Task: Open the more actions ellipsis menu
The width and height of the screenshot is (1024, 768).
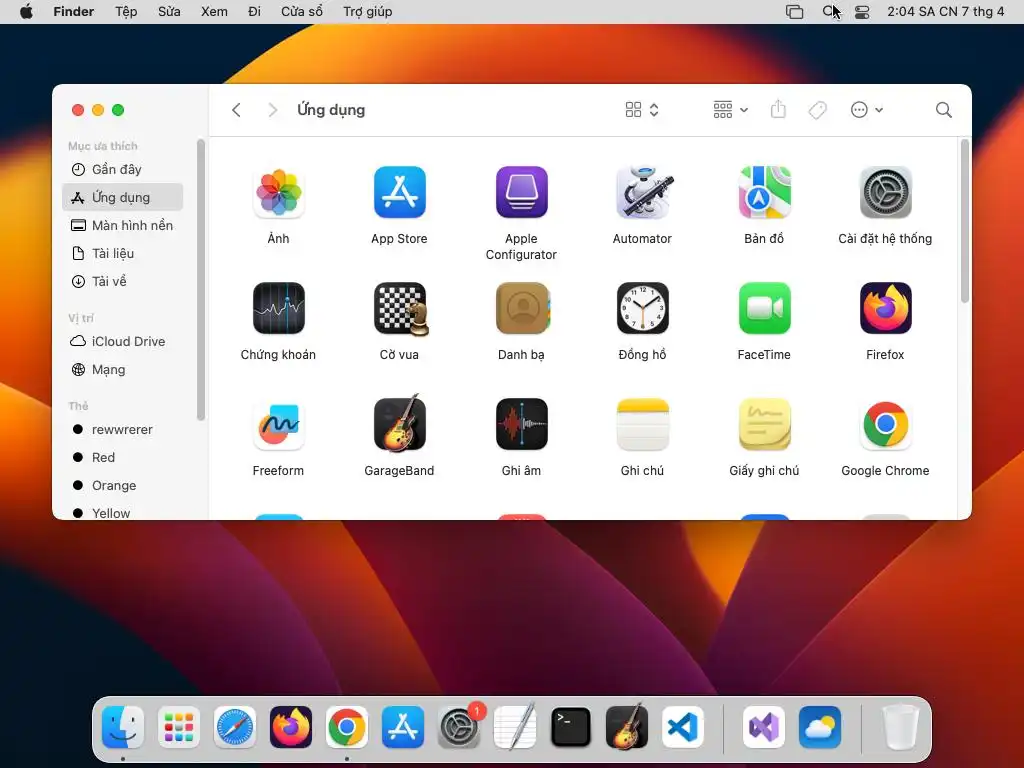Action: click(x=867, y=110)
